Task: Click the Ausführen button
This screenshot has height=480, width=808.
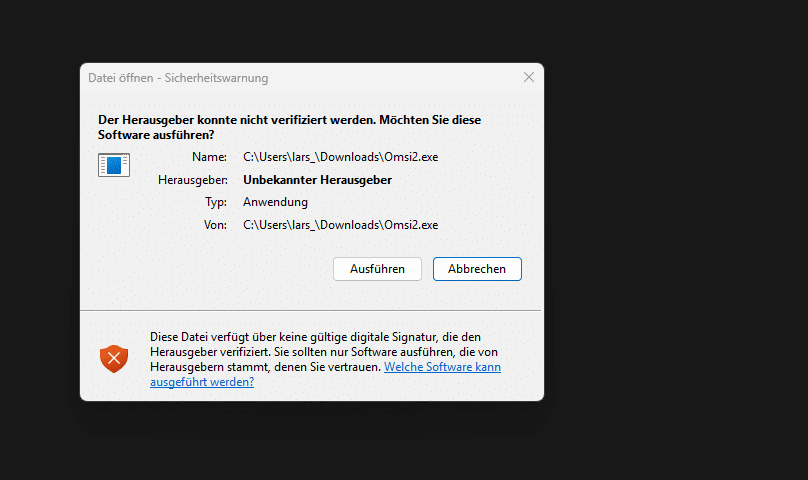Action: (x=377, y=269)
